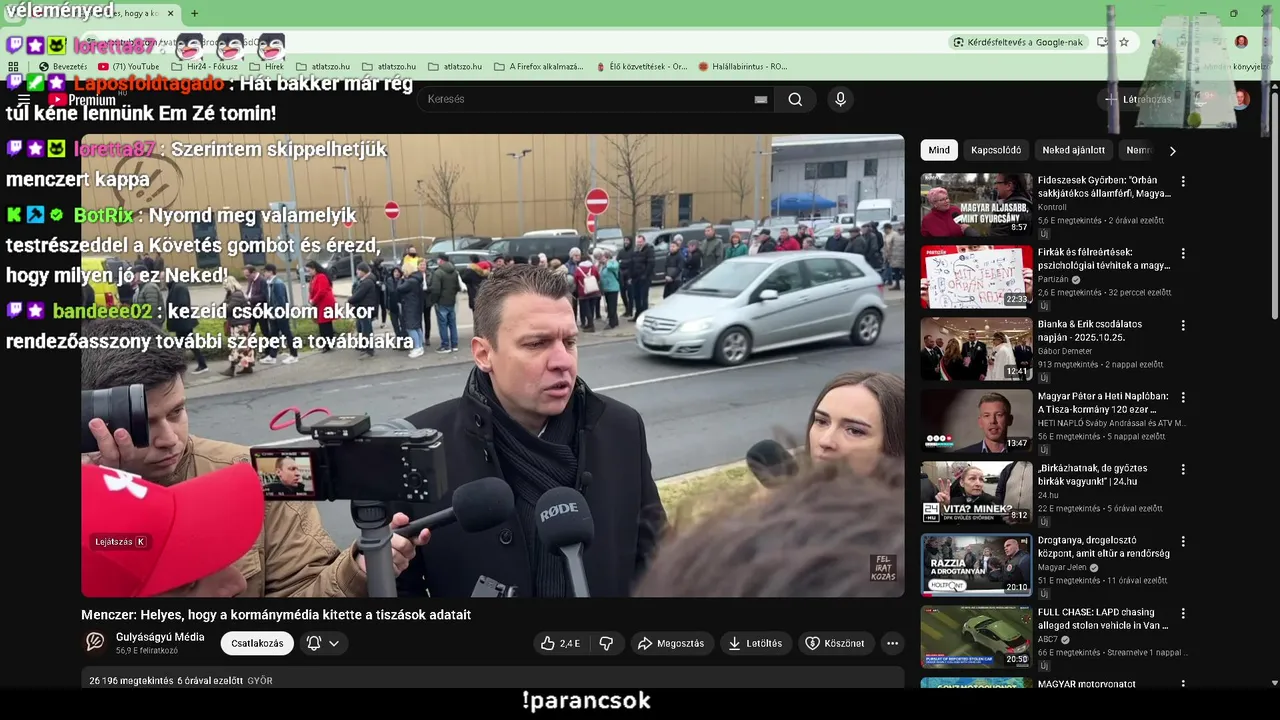Open the new browser tab plus button
The width and height of the screenshot is (1280, 720).
pos(194,13)
